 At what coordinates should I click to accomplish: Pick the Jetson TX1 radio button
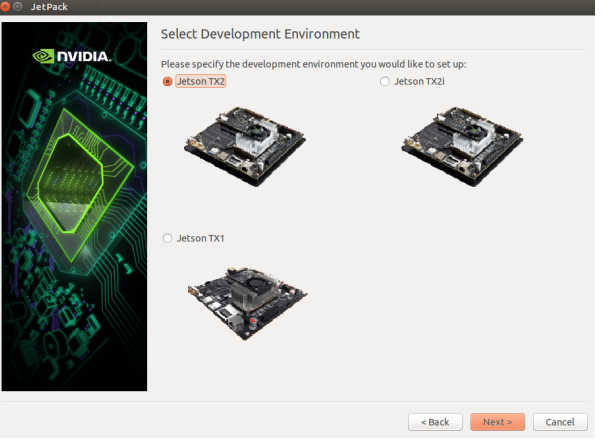(x=168, y=238)
